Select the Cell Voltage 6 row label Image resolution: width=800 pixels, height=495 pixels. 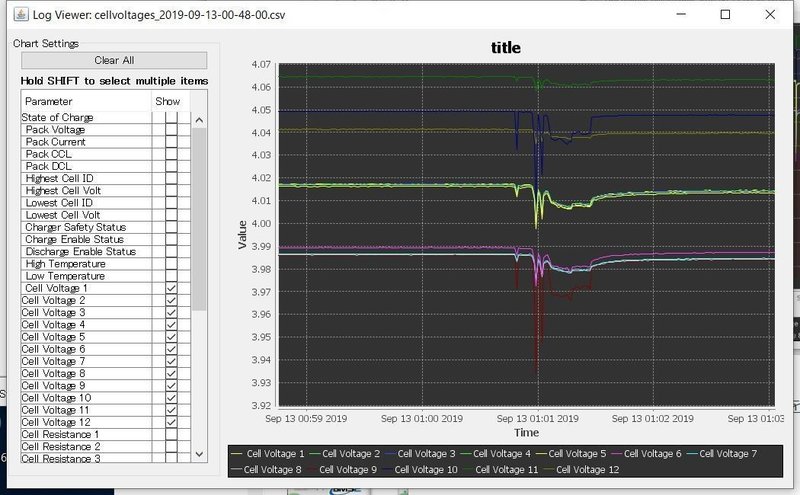[x=53, y=350]
